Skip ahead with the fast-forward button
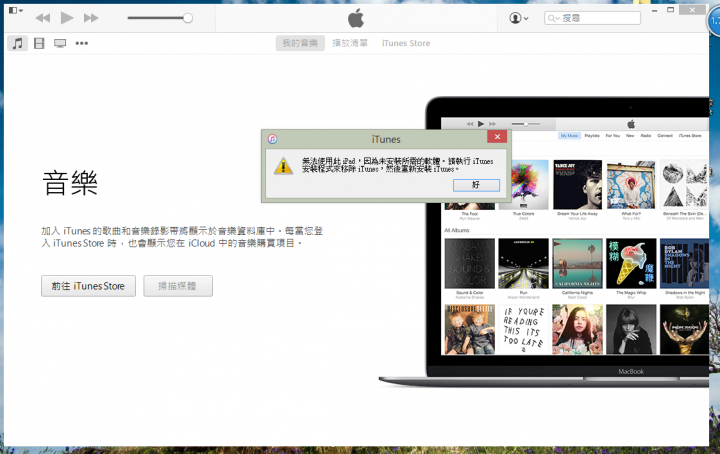Image resolution: width=720 pixels, height=454 pixels. click(91, 18)
